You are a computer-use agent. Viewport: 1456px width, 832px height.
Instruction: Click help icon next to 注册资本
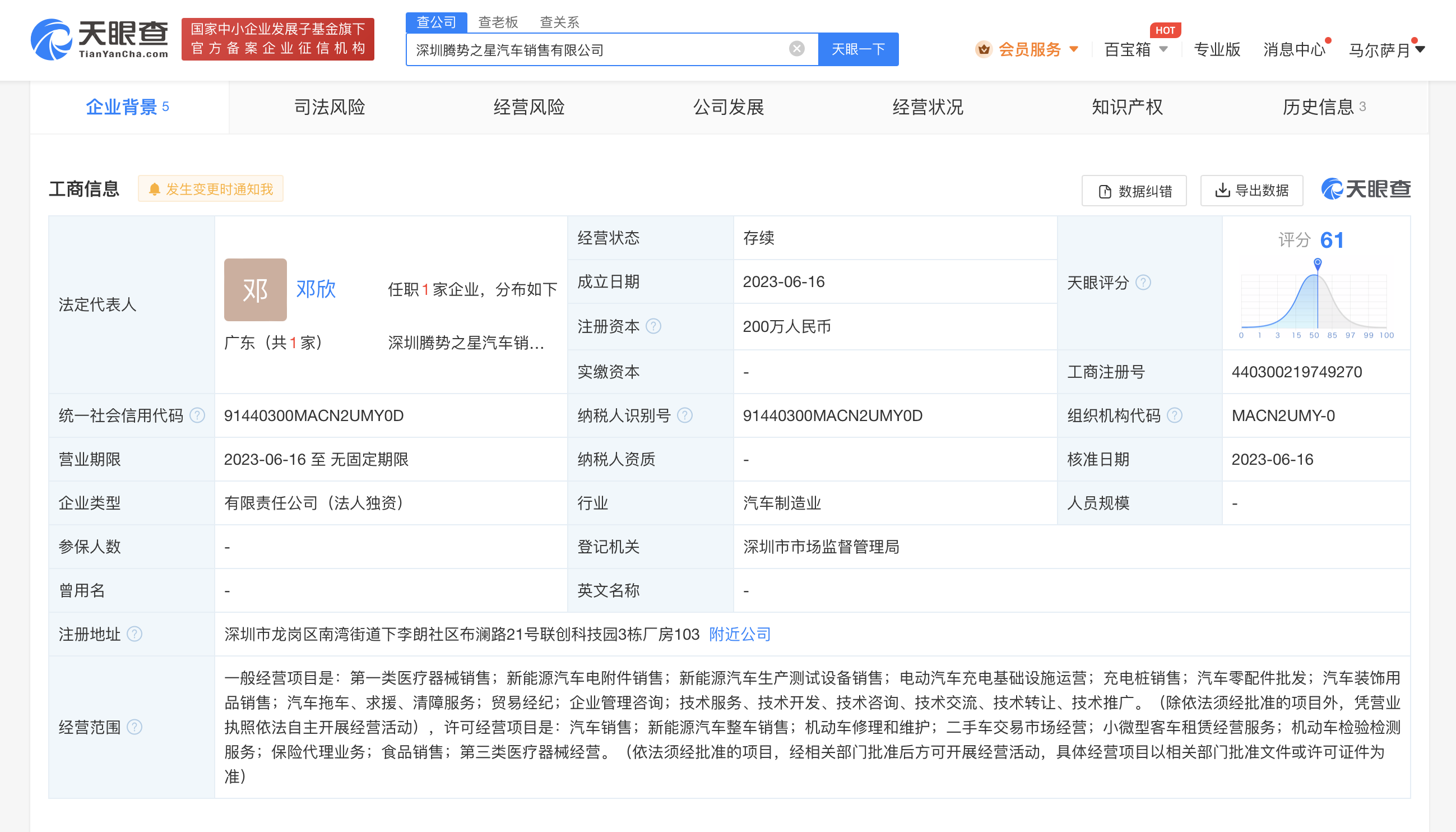(653, 326)
